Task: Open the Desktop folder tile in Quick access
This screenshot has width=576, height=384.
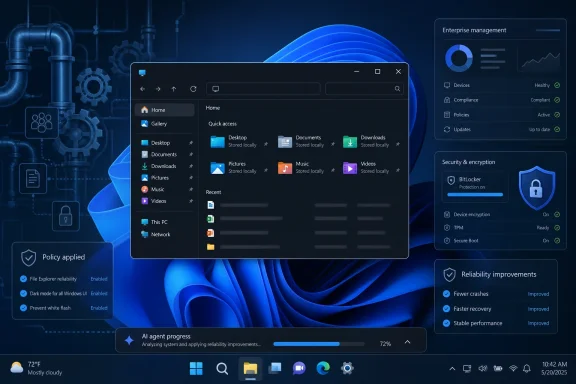Action: point(239,141)
